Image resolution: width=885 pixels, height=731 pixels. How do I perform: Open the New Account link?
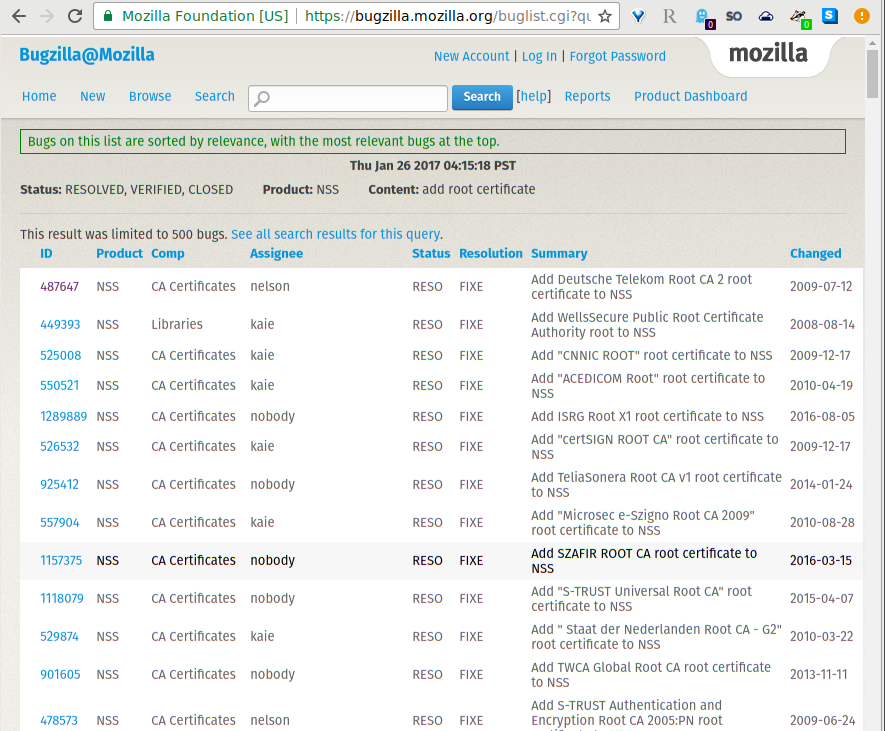tap(471, 56)
